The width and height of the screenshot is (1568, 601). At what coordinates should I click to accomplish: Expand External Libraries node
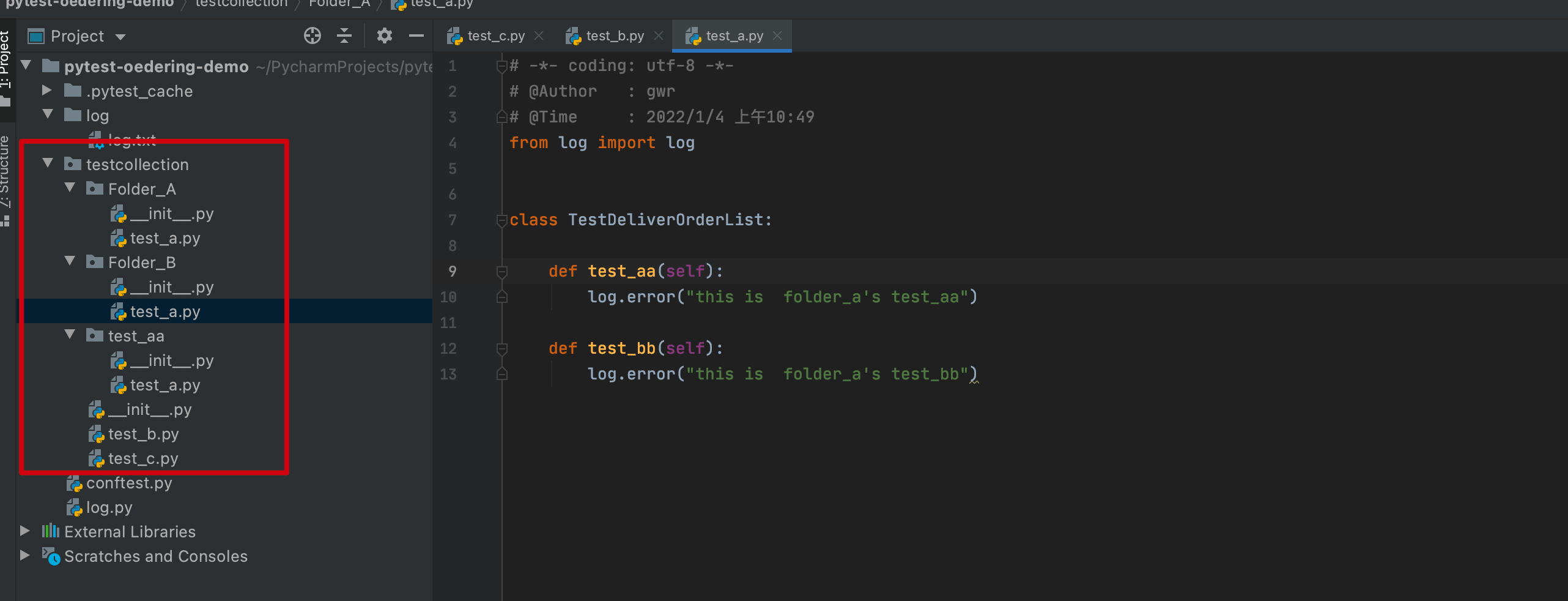(x=25, y=531)
